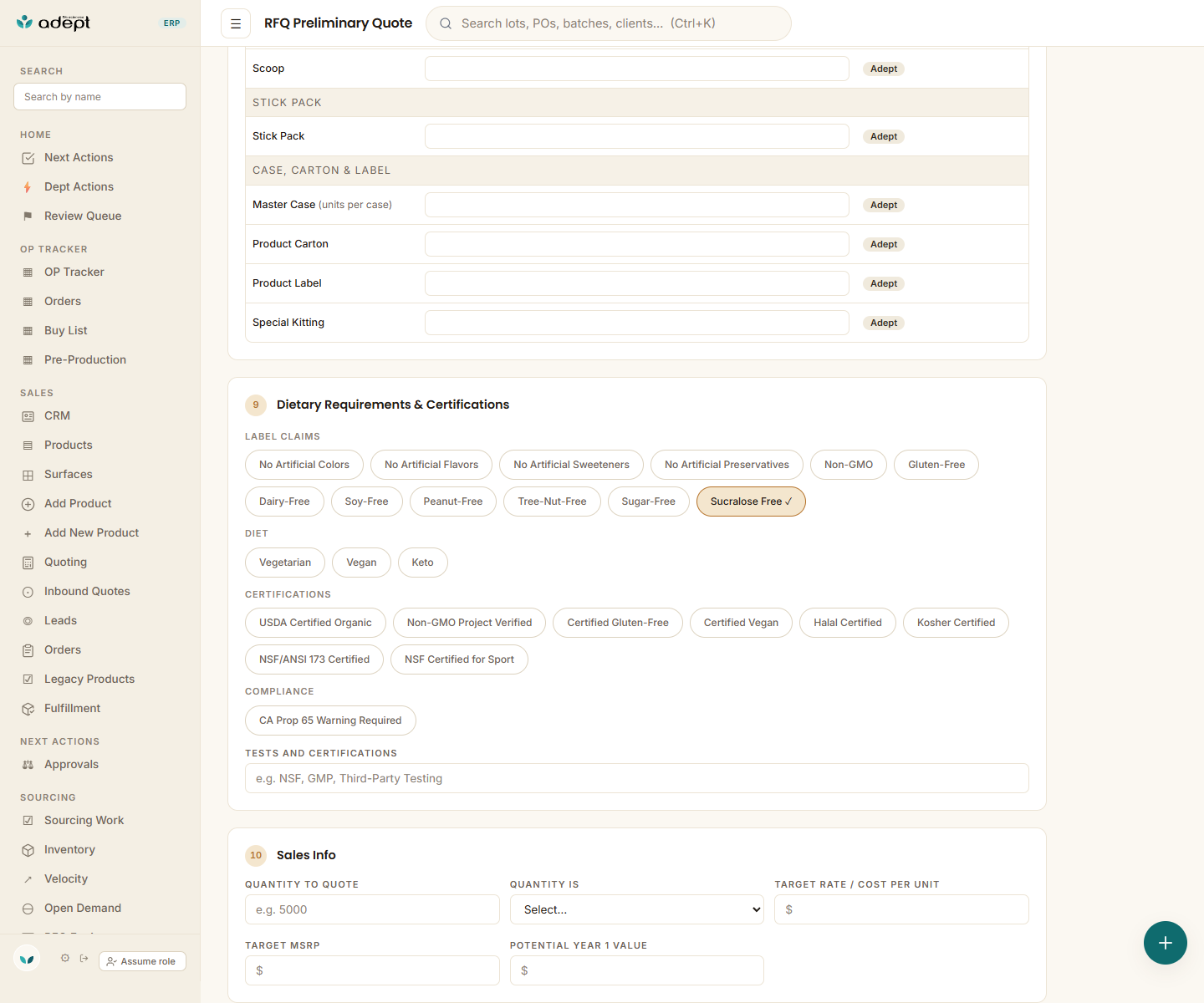Click the Buy List grid icon
Image resolution: width=1204 pixels, height=1003 pixels.
click(28, 331)
